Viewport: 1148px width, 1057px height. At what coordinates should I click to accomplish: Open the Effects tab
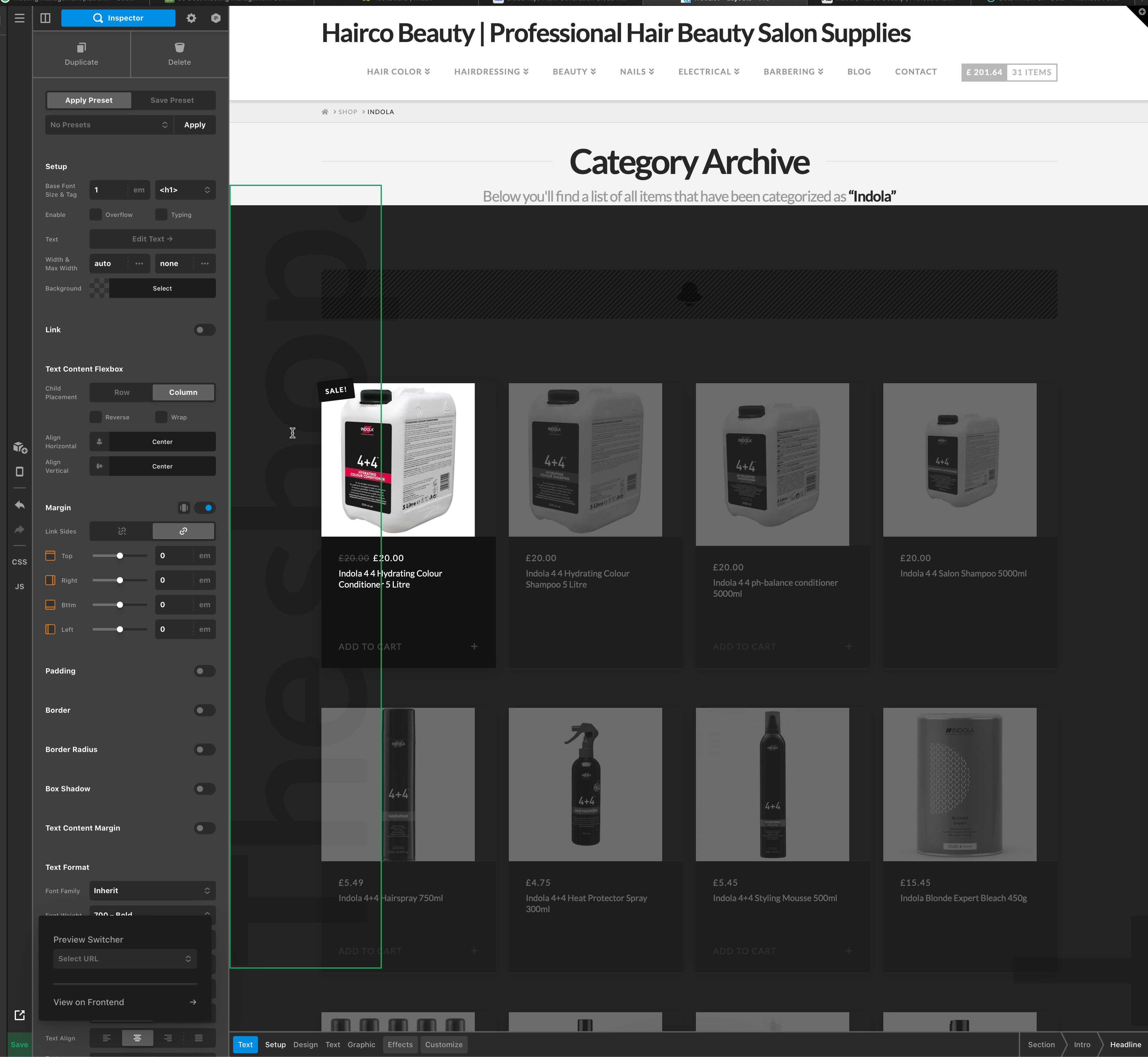click(x=400, y=1044)
